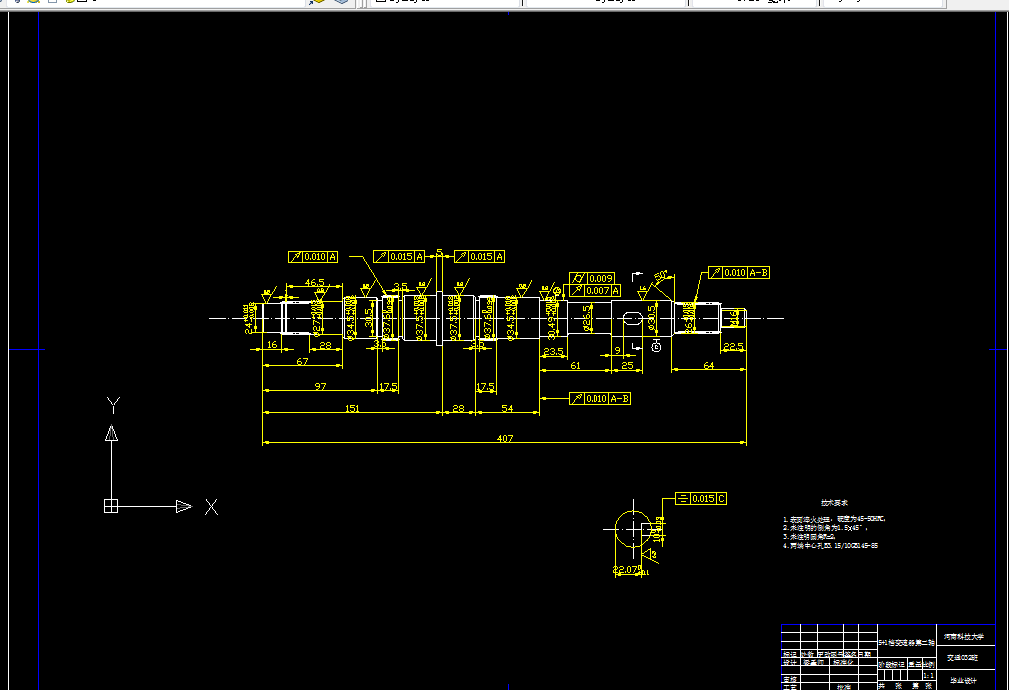Click the 0.010 A runout tolerance frame
Screen dimensions: 1009x690
[313, 257]
